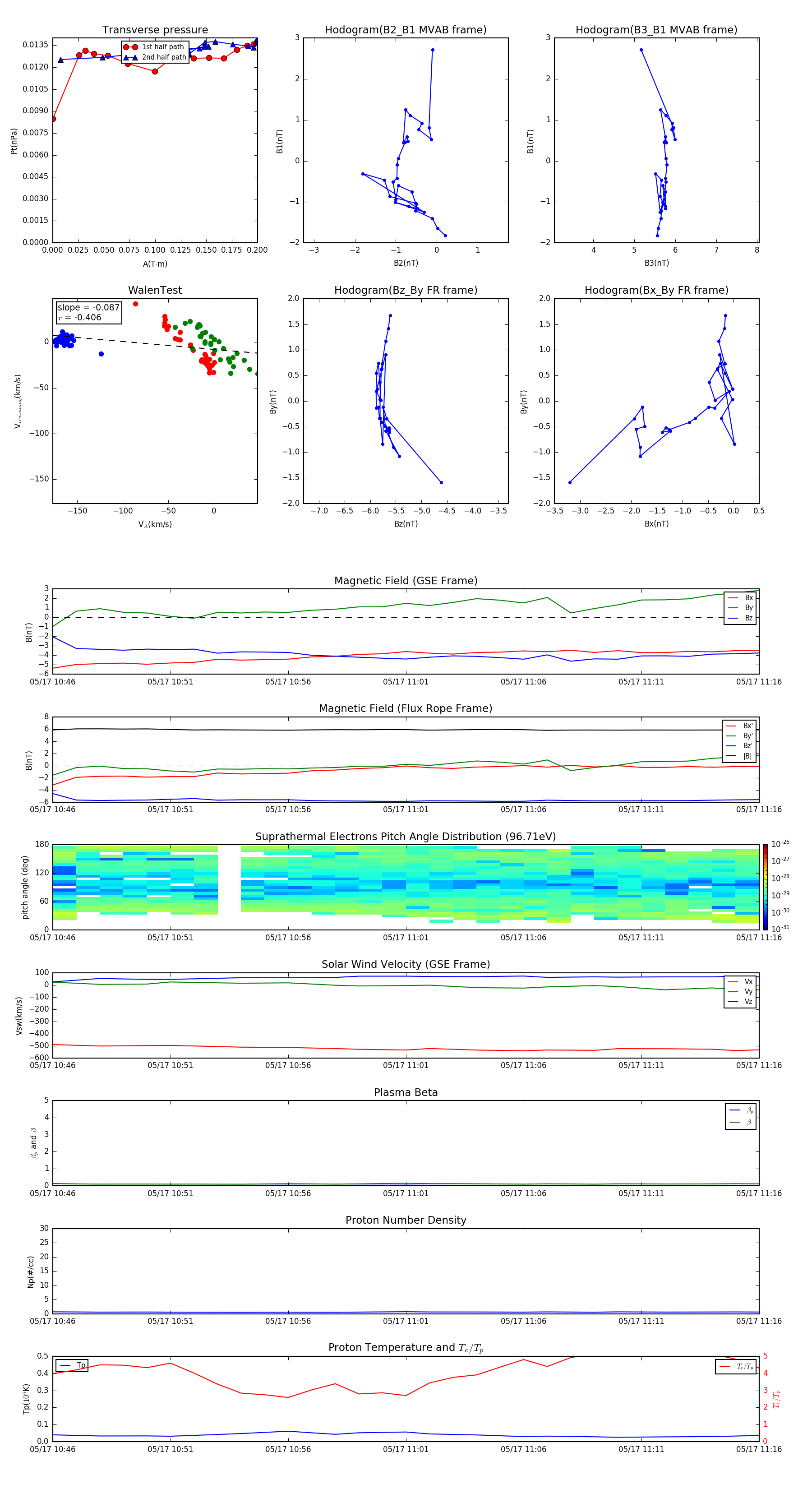Select the Bz' legend entry in Flux Rope plot
This screenshot has width=812, height=1489.
click(x=739, y=746)
